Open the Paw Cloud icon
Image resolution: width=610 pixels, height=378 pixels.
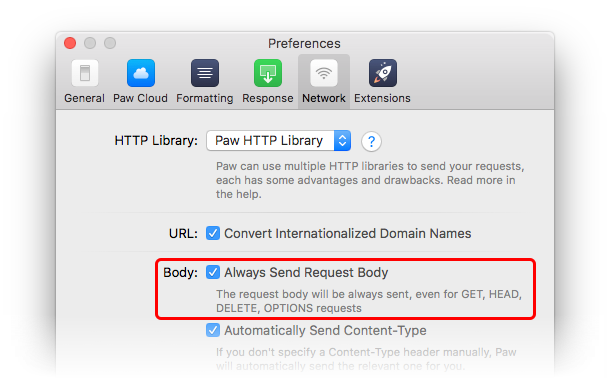[141, 73]
